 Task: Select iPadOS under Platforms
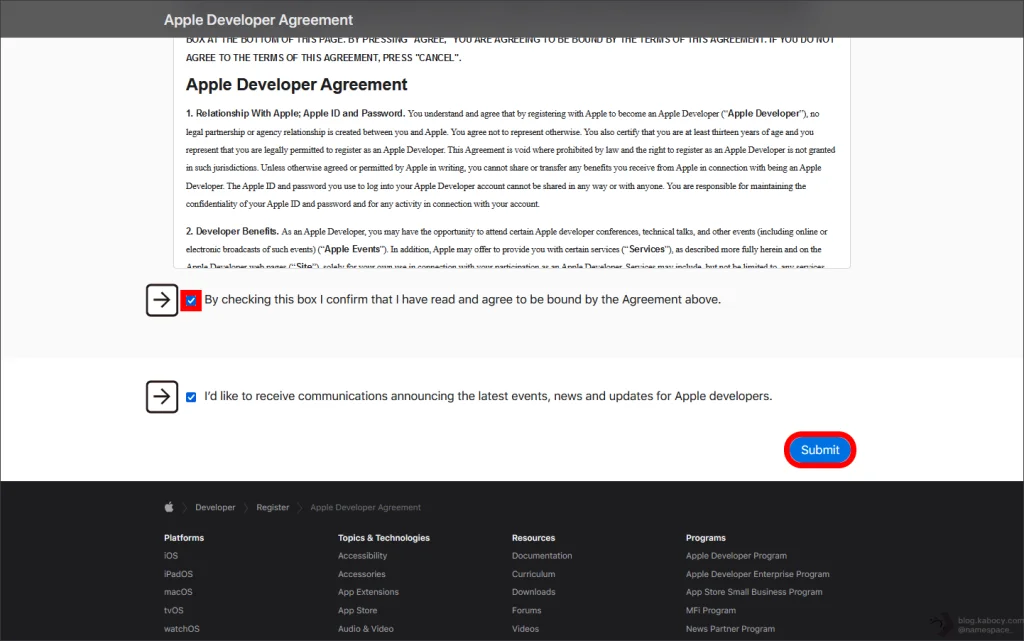tap(178, 574)
